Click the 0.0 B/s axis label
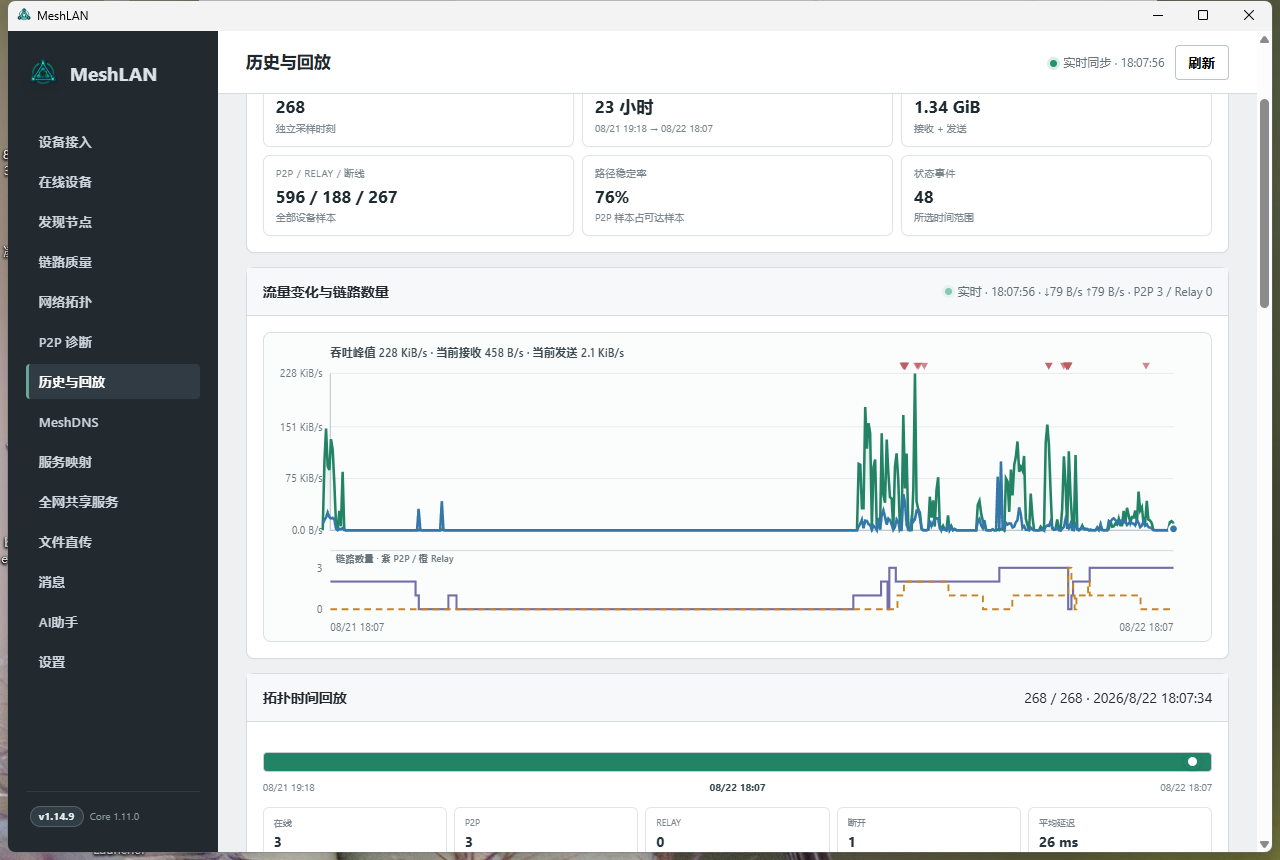Image resolution: width=1280 pixels, height=860 pixels. 308,530
